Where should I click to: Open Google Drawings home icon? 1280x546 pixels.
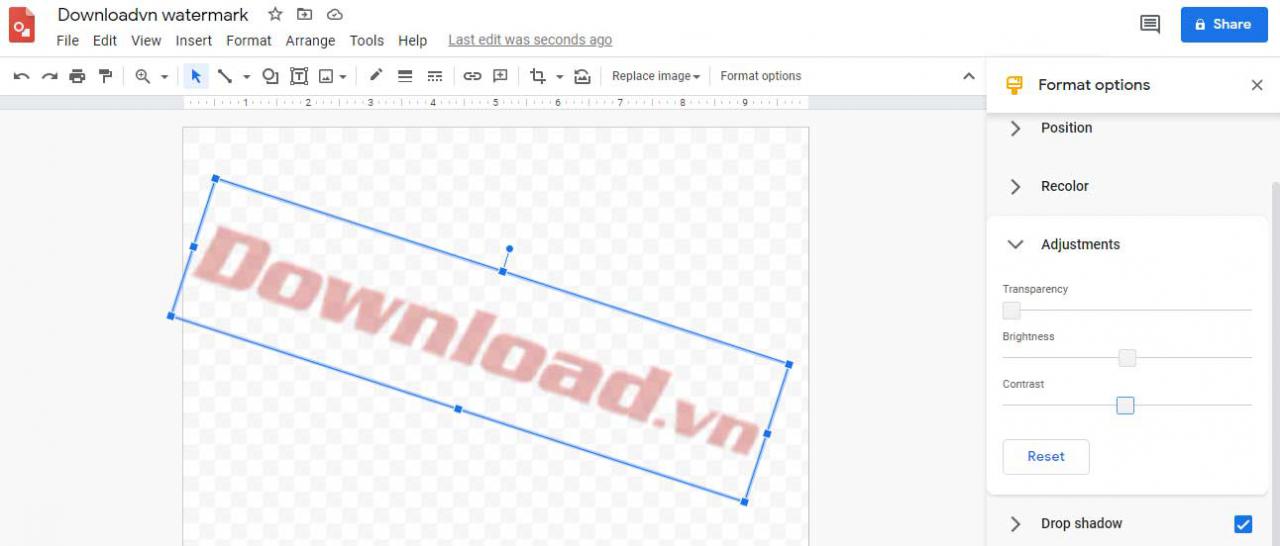pyautogui.click(x=22, y=25)
